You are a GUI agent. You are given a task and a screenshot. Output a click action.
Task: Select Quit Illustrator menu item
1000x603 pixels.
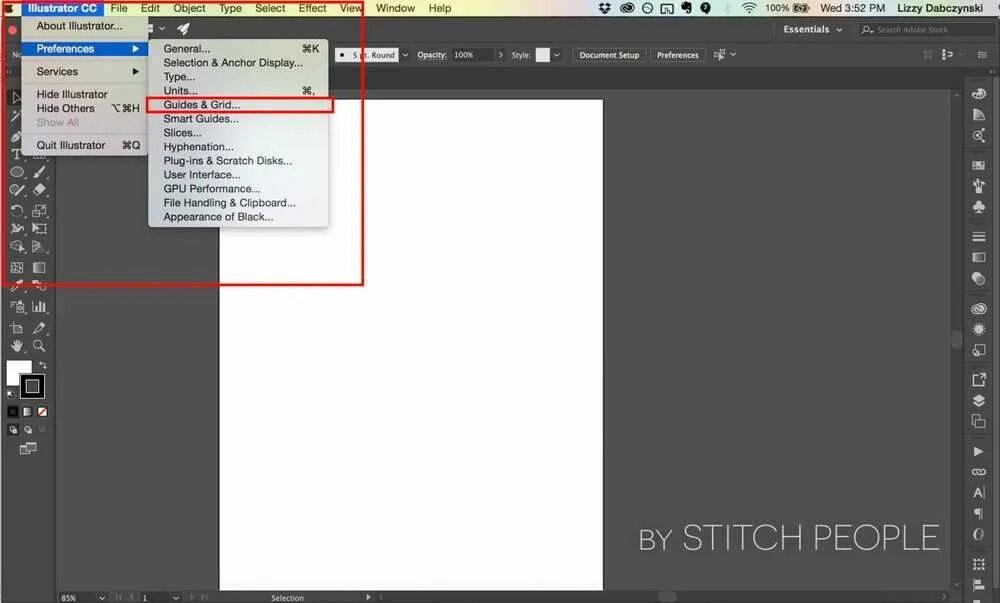[x=85, y=145]
